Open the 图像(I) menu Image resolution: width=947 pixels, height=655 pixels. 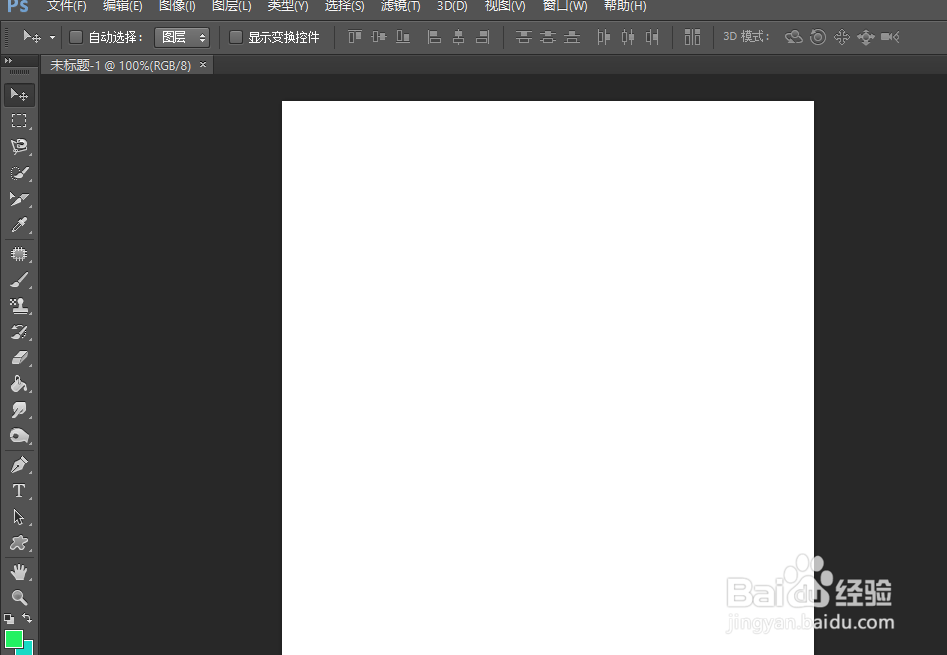tap(177, 6)
